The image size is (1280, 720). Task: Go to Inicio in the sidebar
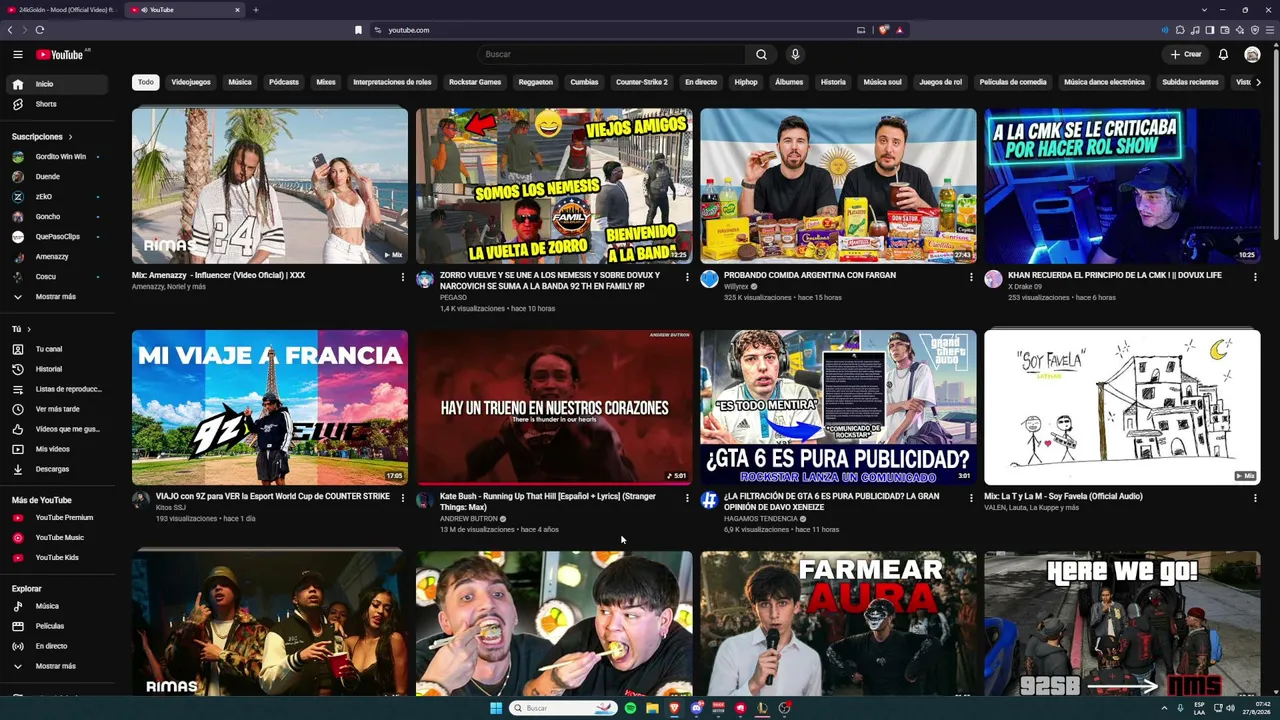coord(57,84)
